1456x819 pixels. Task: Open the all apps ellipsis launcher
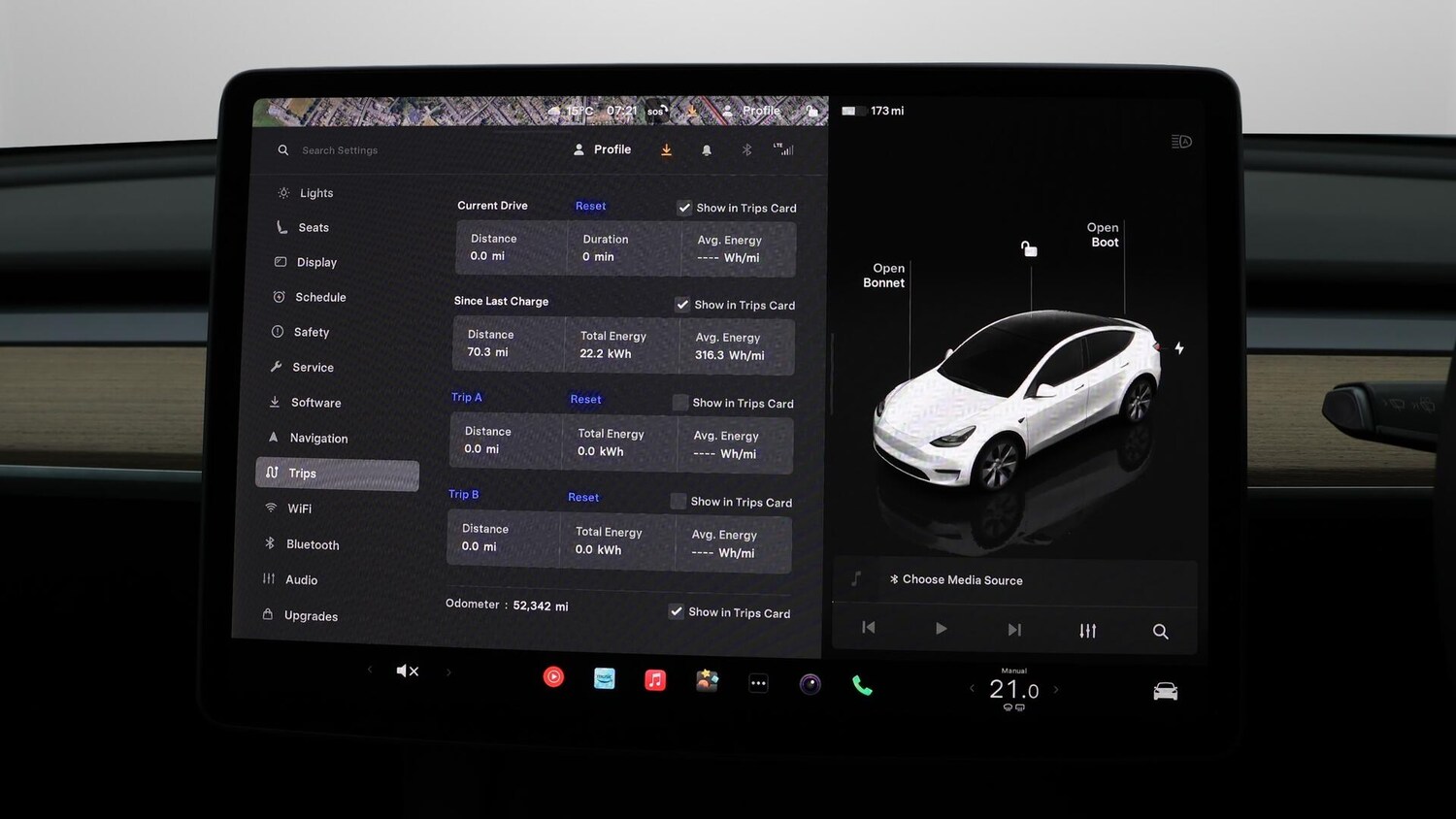pos(758,683)
